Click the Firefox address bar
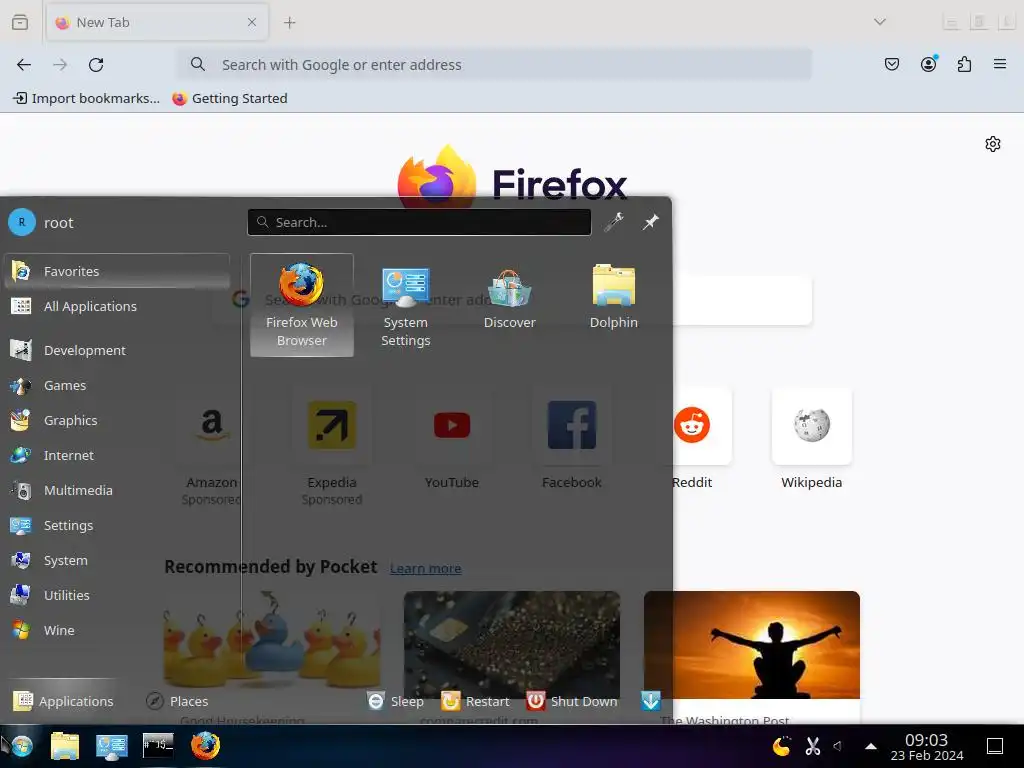Image resolution: width=1024 pixels, height=768 pixels. [495, 65]
